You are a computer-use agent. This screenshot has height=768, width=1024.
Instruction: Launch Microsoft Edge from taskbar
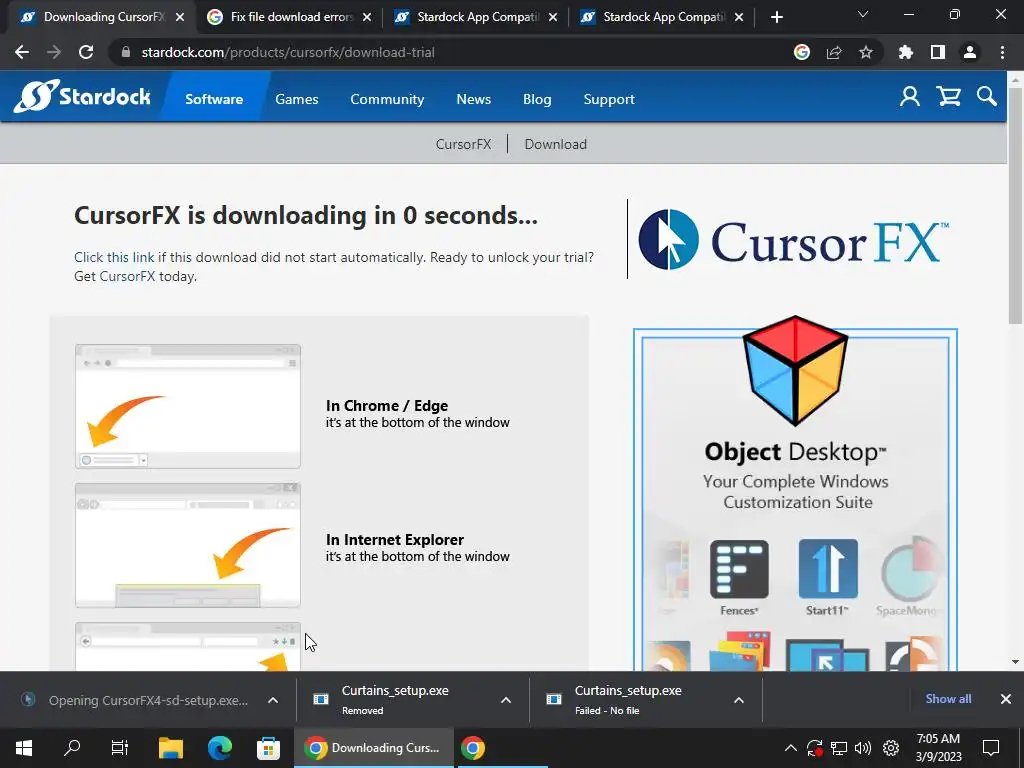click(219, 748)
